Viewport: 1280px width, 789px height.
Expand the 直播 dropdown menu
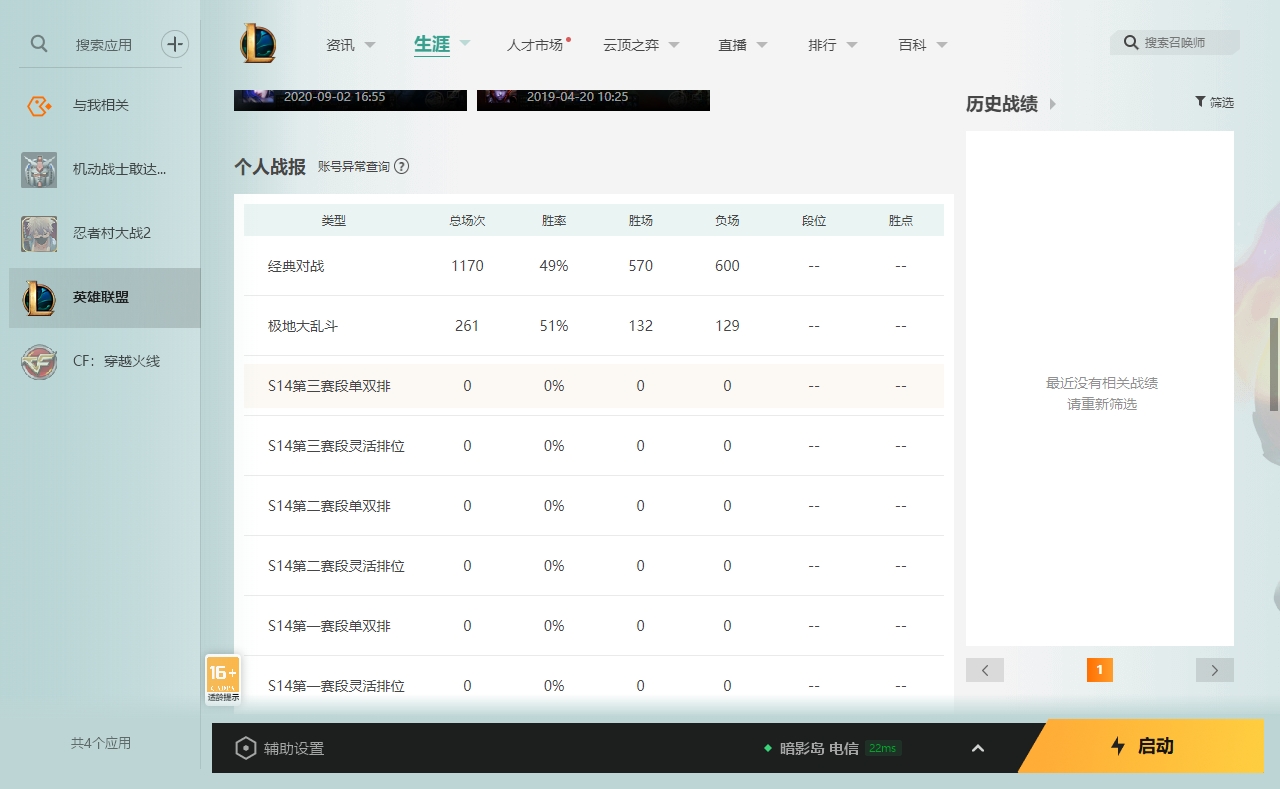(762, 45)
